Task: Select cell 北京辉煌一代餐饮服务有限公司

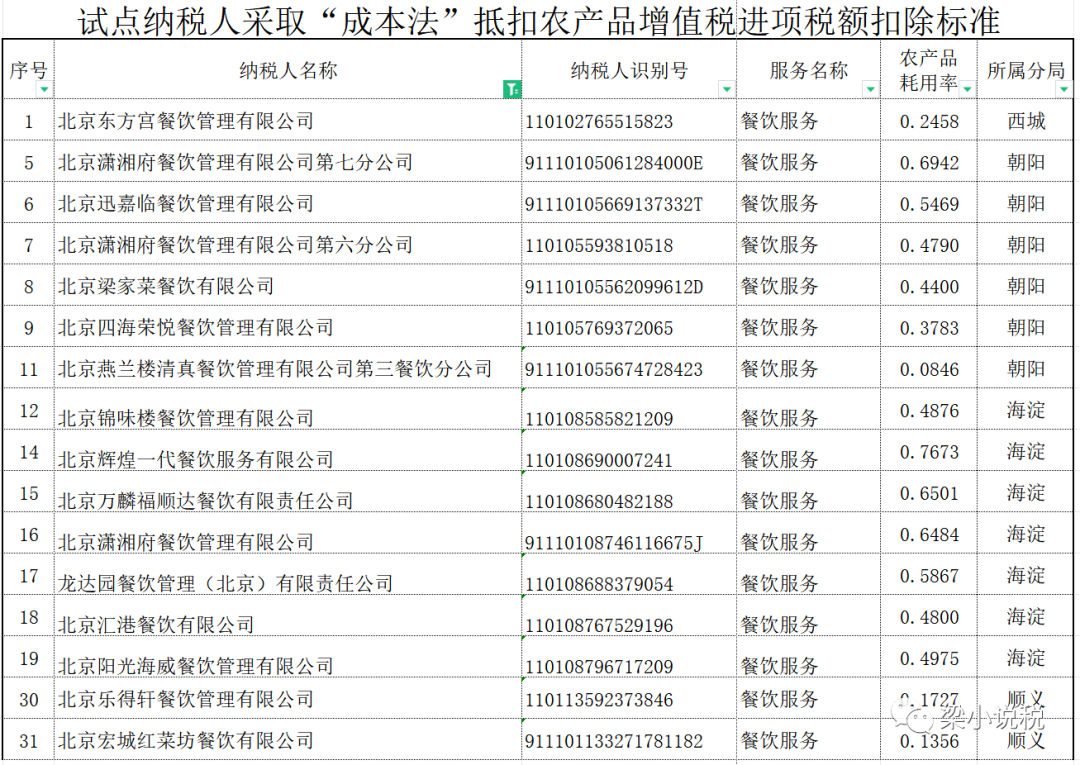Action: 288,452
